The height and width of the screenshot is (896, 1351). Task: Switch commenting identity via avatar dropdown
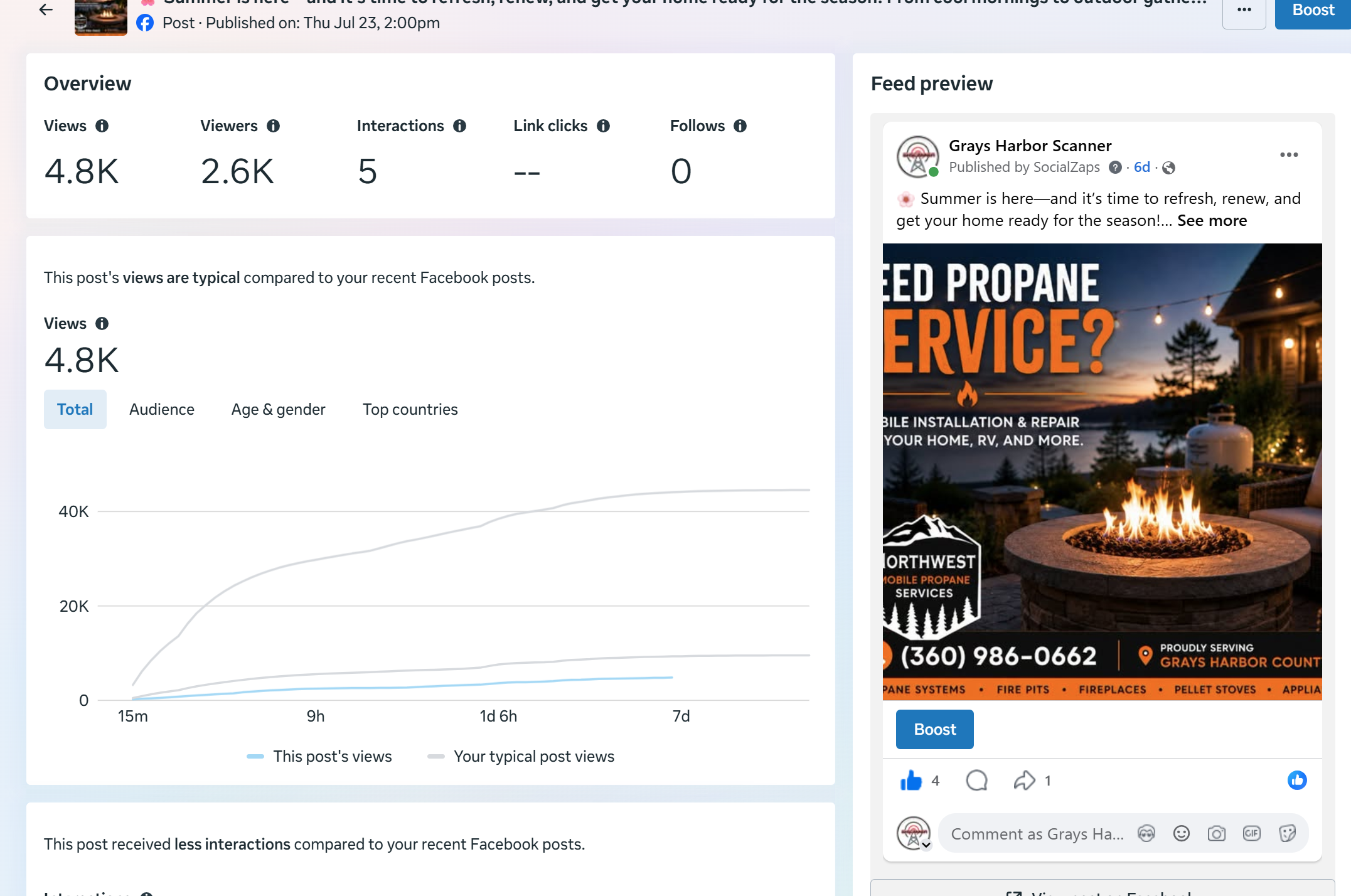coord(914,834)
